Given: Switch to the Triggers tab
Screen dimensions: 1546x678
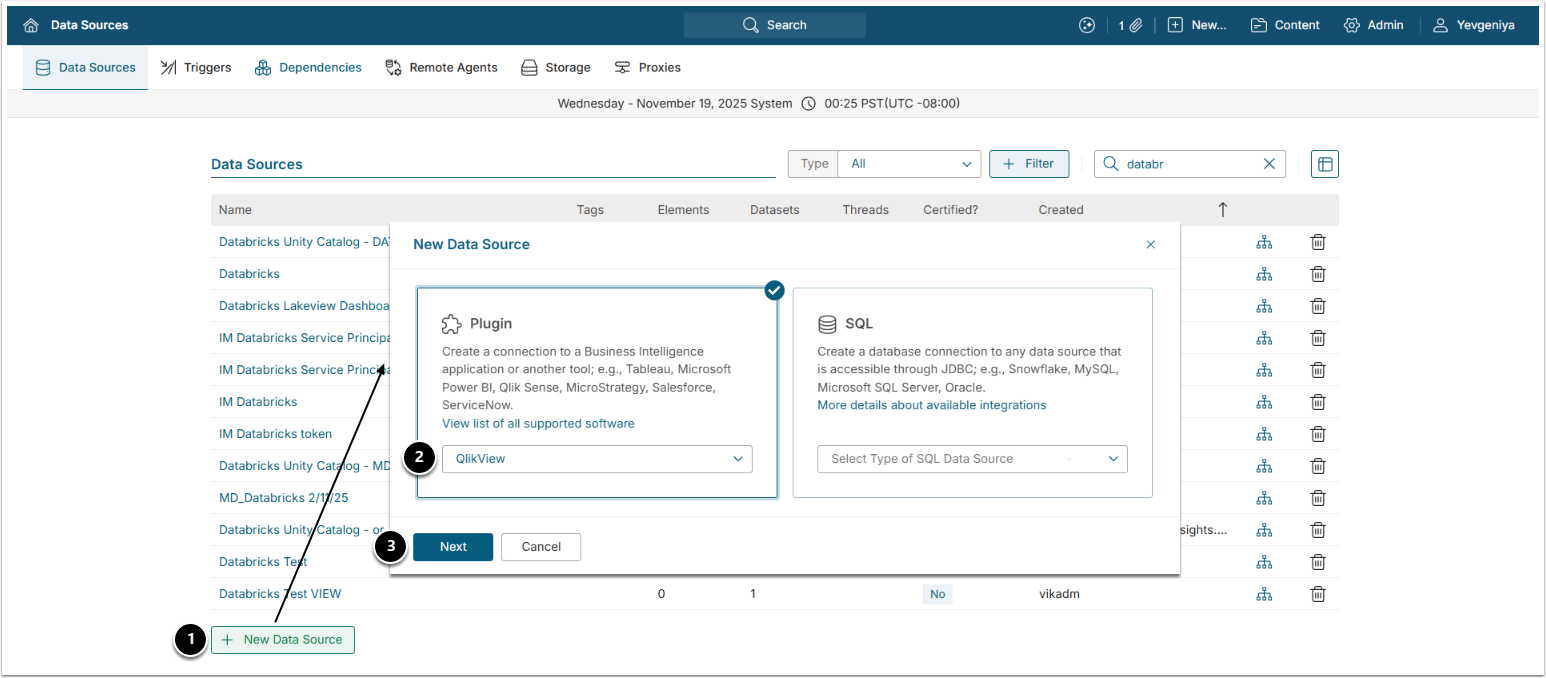Looking at the screenshot, I should point(196,68).
